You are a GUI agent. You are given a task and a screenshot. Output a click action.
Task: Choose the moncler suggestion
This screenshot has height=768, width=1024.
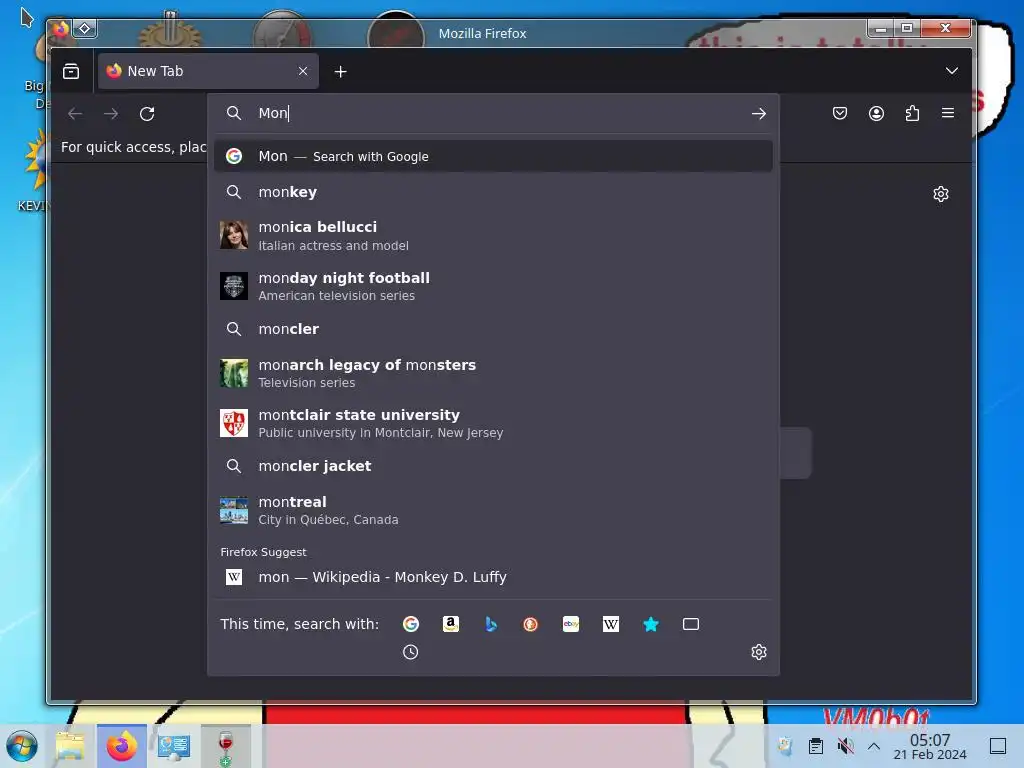tap(493, 329)
